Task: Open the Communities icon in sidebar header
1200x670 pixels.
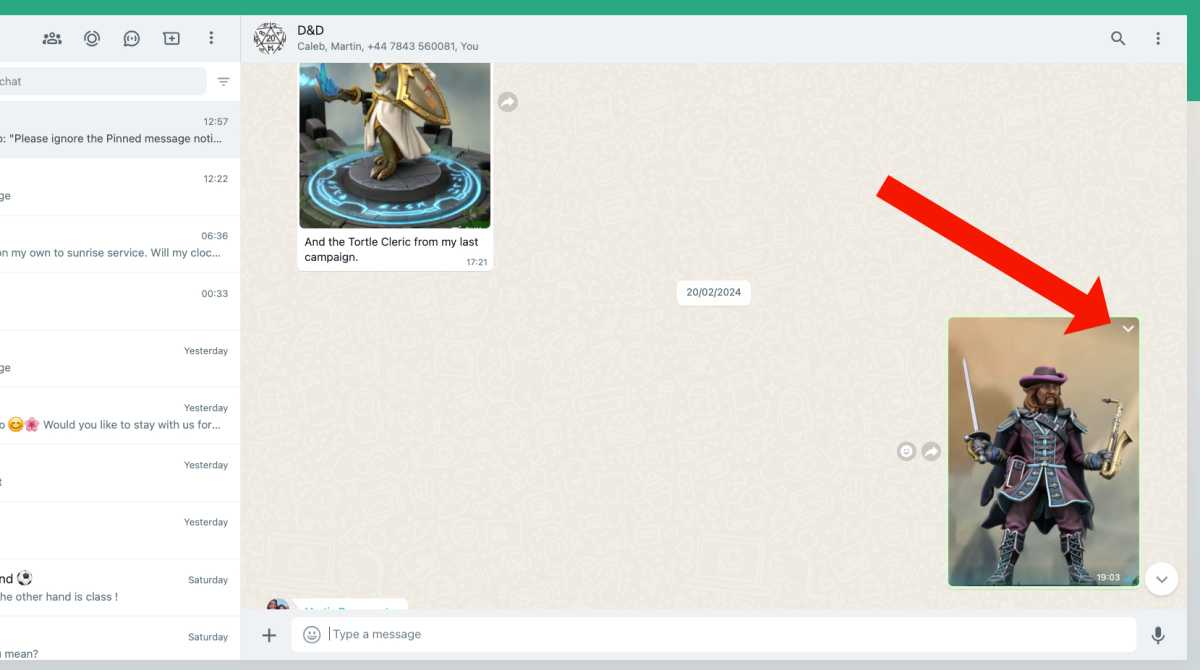Action: [x=52, y=38]
